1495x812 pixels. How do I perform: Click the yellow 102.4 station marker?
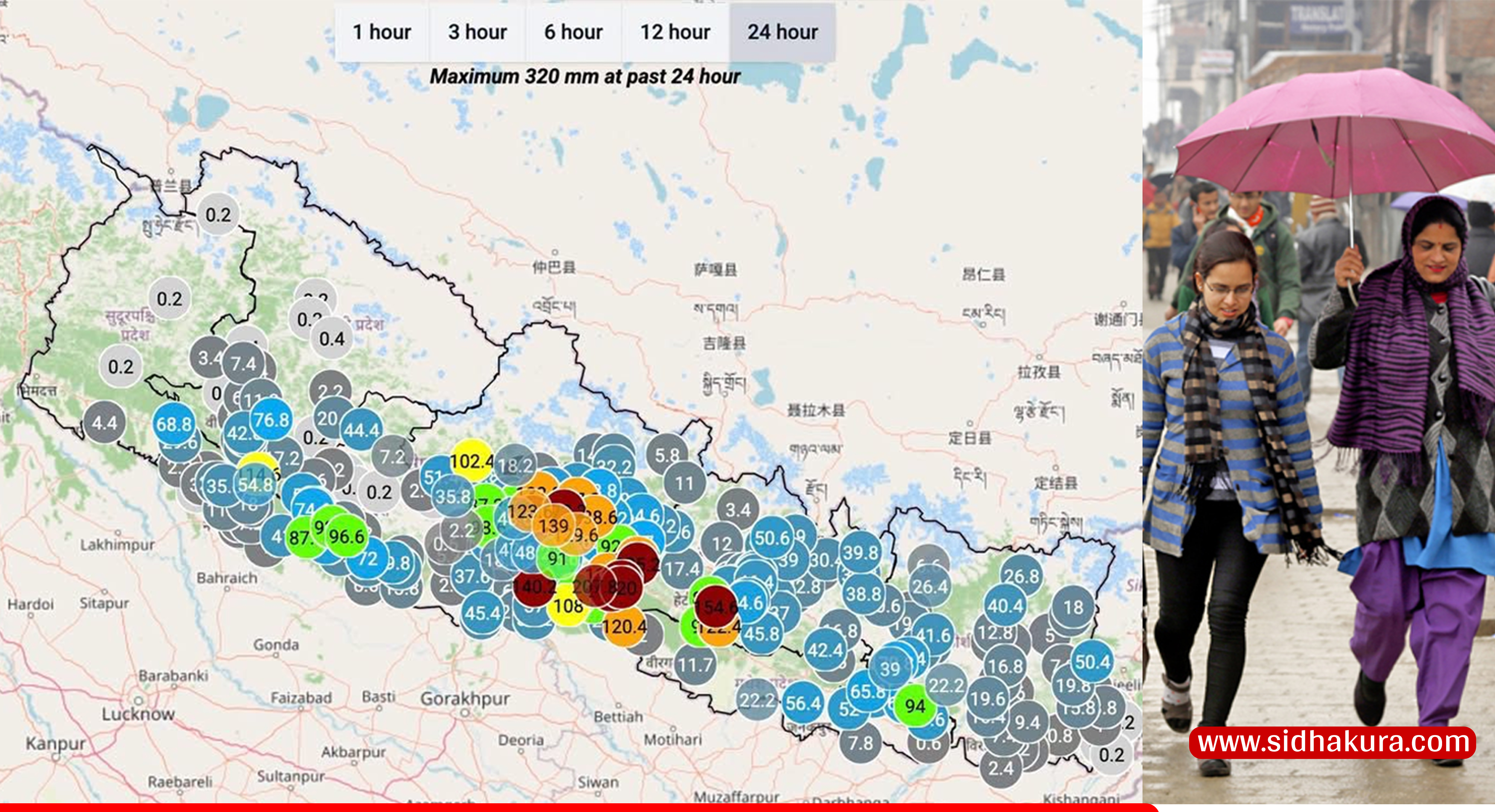[472, 462]
